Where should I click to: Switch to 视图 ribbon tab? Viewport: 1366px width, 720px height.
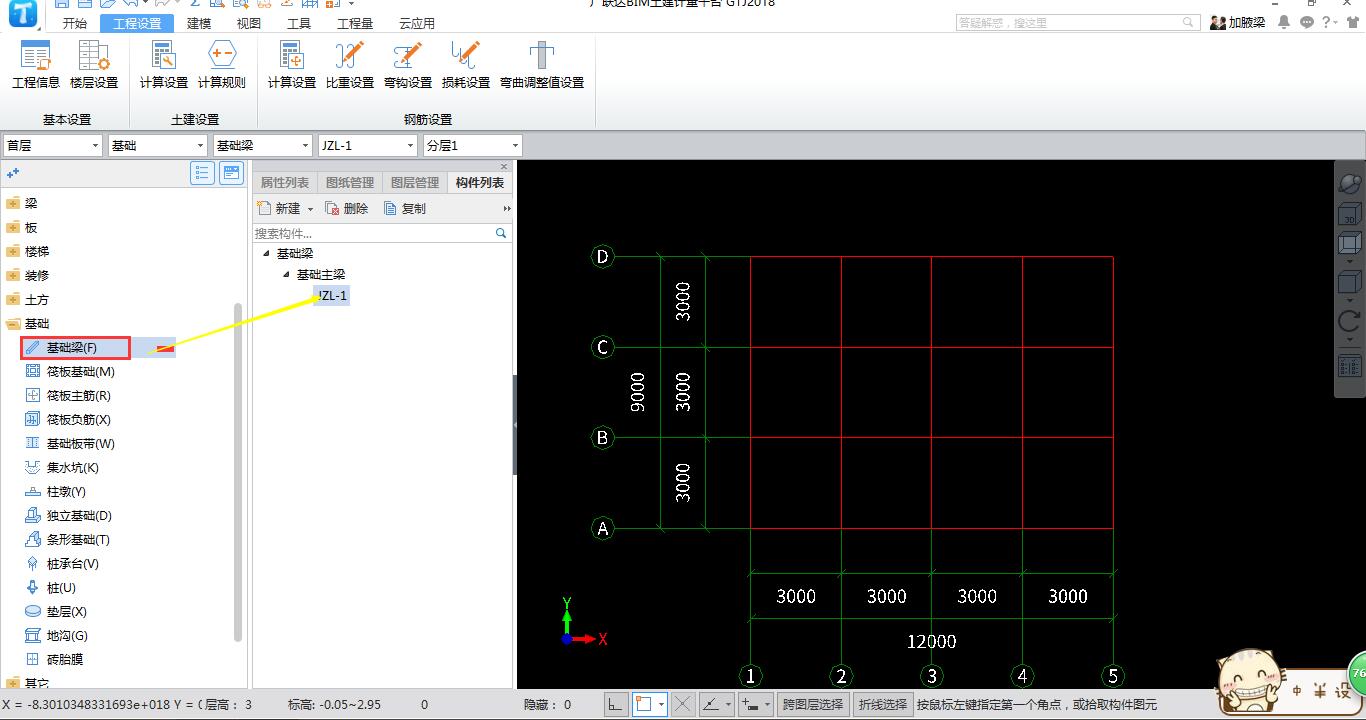(x=249, y=23)
